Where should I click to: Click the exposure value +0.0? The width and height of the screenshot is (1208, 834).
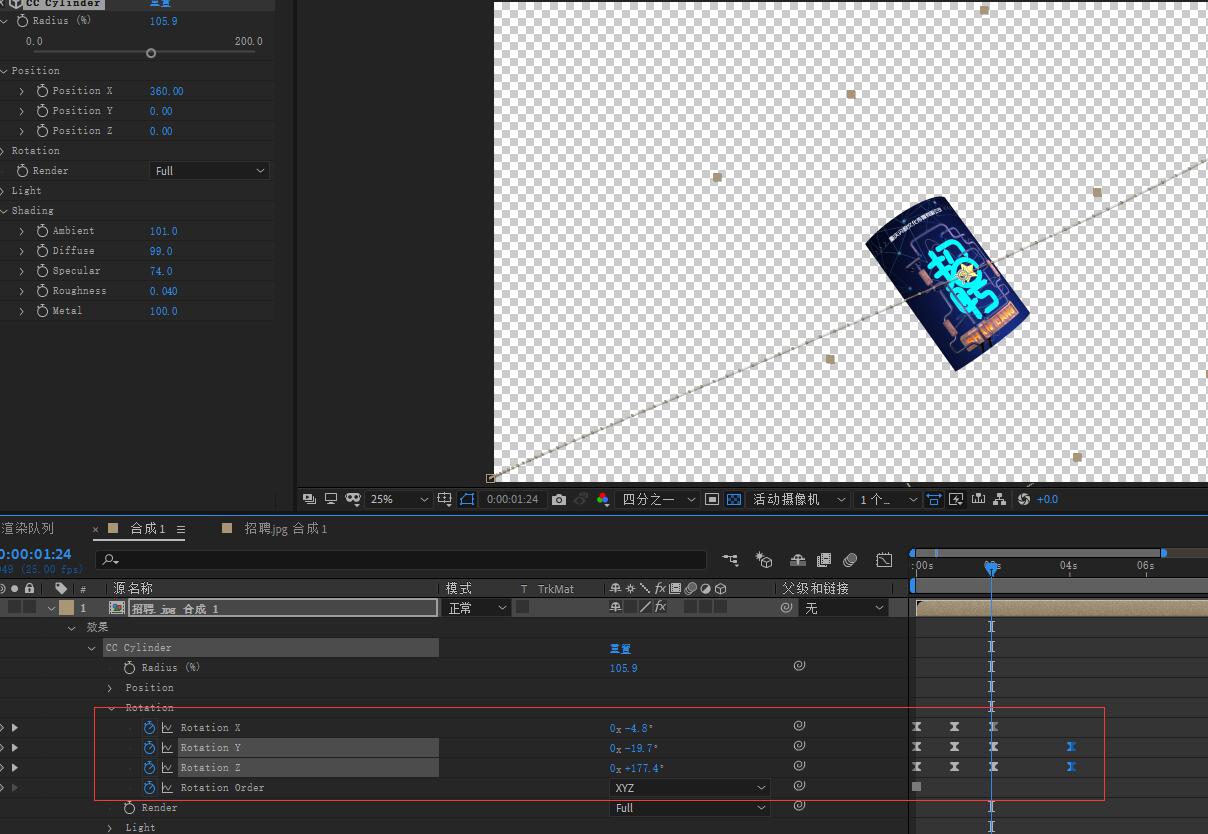click(x=1048, y=499)
